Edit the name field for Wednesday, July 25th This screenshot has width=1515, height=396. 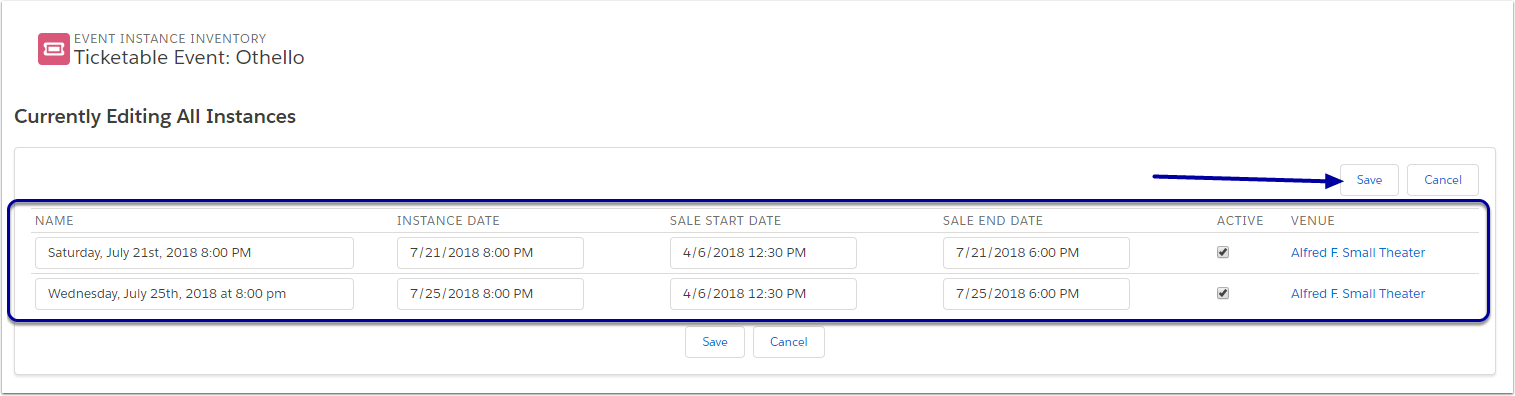pyautogui.click(x=194, y=294)
